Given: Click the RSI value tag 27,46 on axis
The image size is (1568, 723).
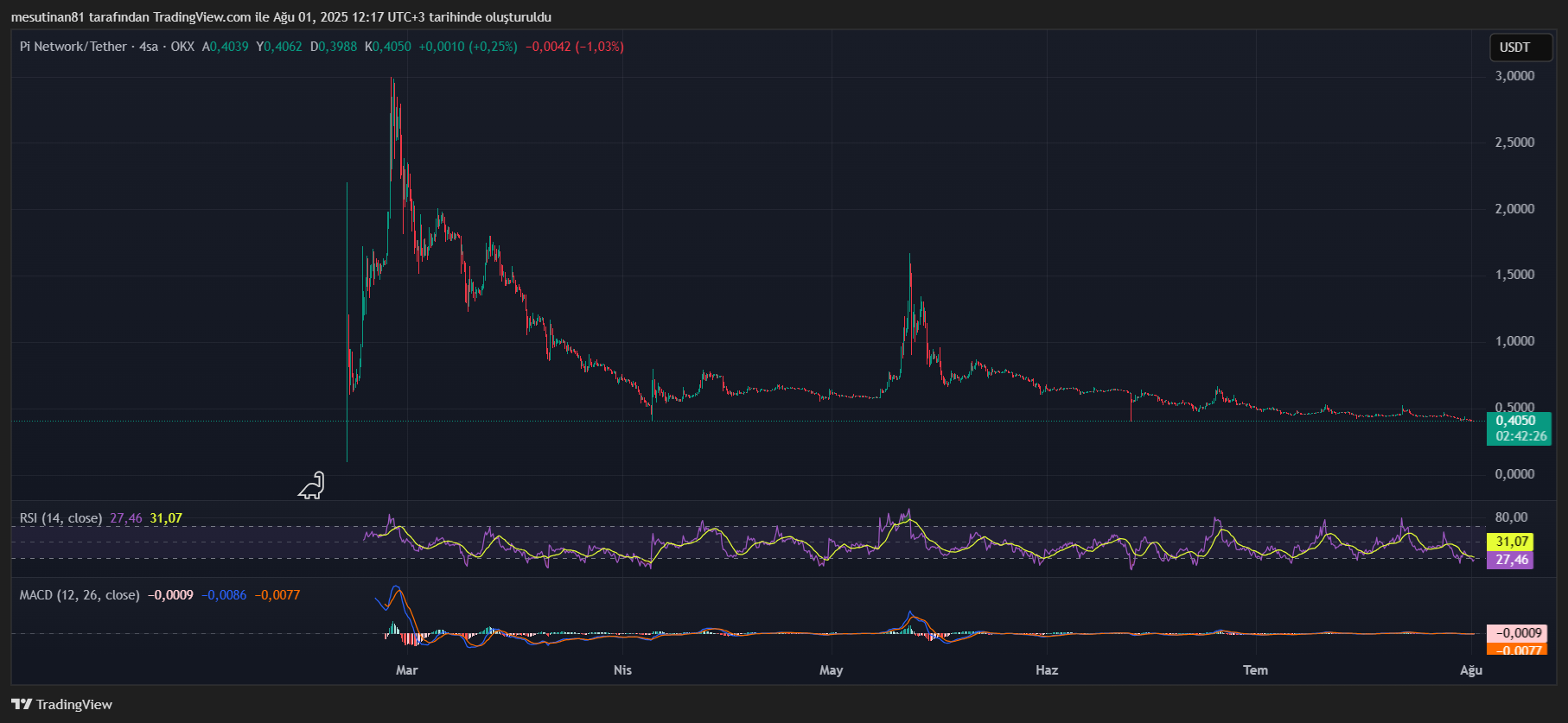Looking at the screenshot, I should coord(1509,560).
